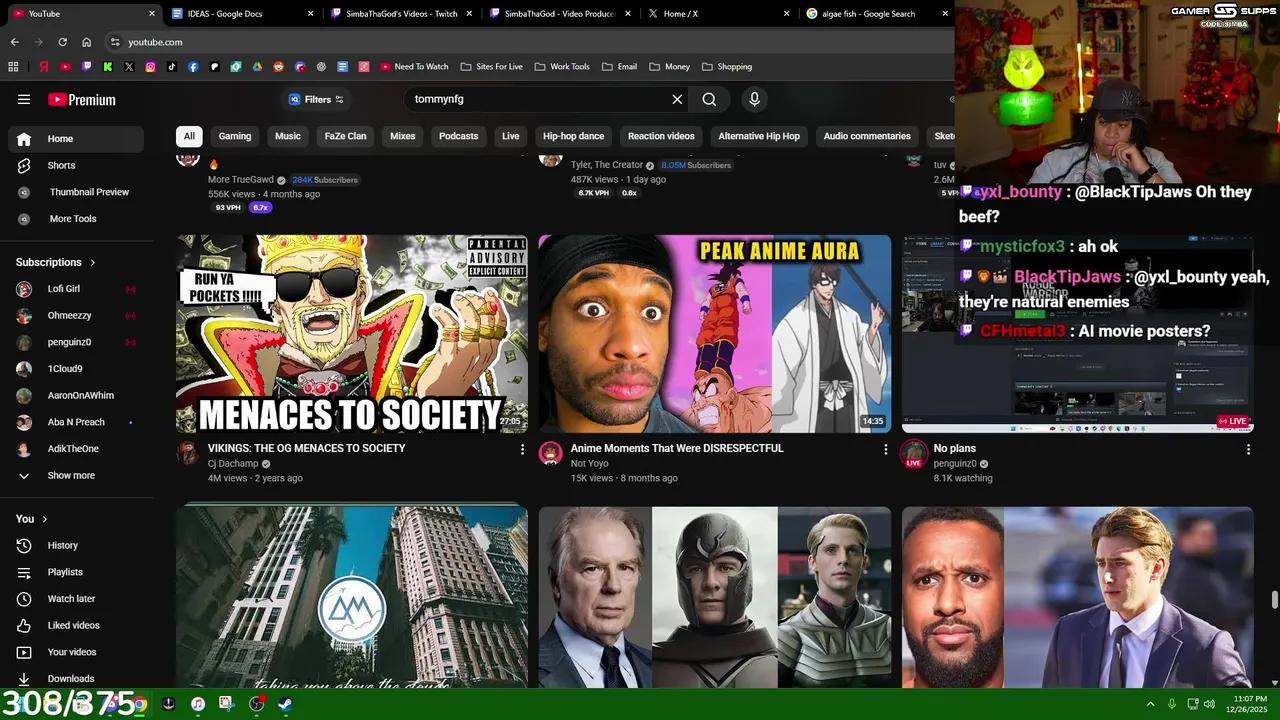Select the Alternative Hip Hop chip
Viewport: 1280px width, 720px height.
(x=759, y=136)
